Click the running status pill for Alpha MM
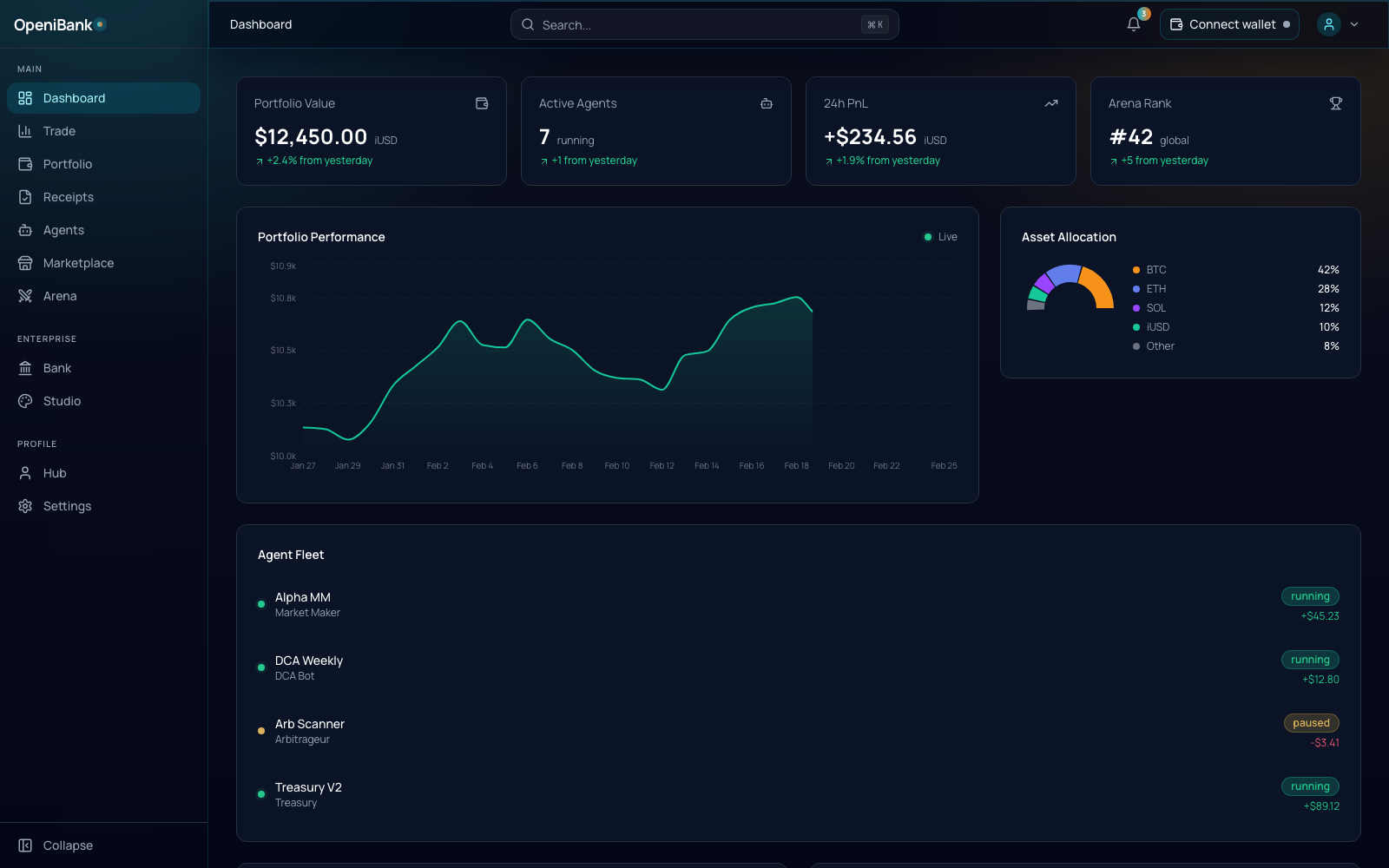Image resolution: width=1389 pixels, height=868 pixels. tap(1310, 596)
